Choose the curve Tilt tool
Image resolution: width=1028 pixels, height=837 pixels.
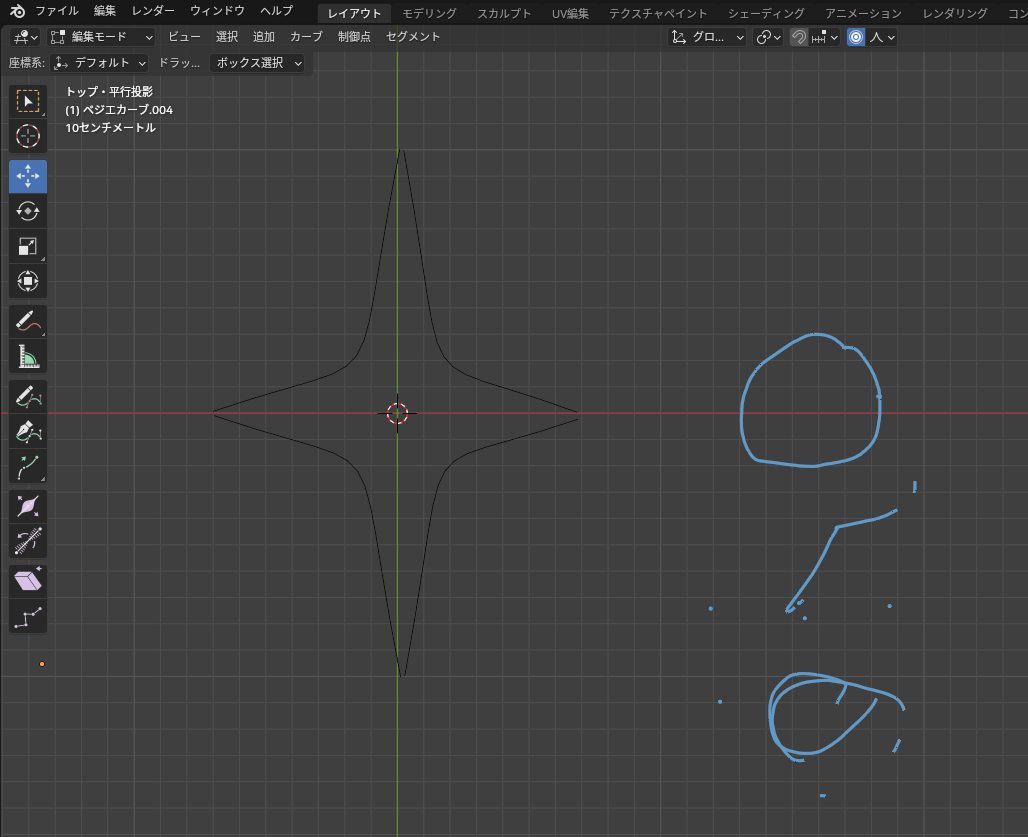(x=28, y=541)
